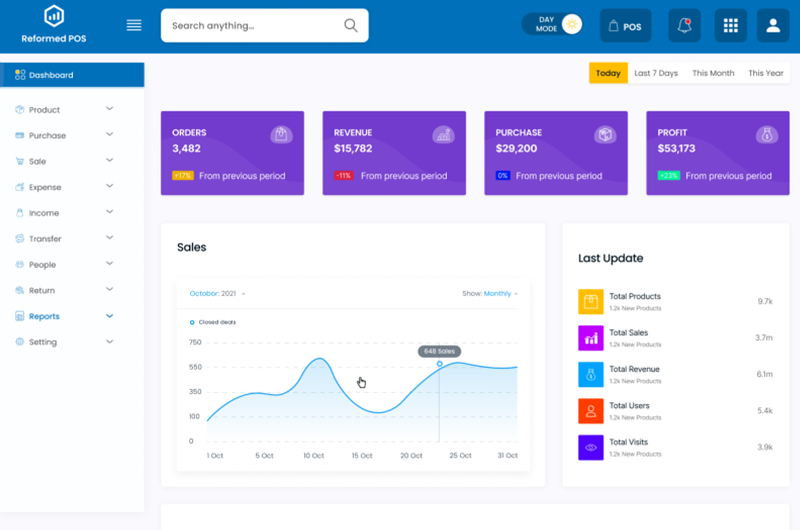The height and width of the screenshot is (530, 800).
Task: Click in the Search anything field
Action: pos(264,26)
